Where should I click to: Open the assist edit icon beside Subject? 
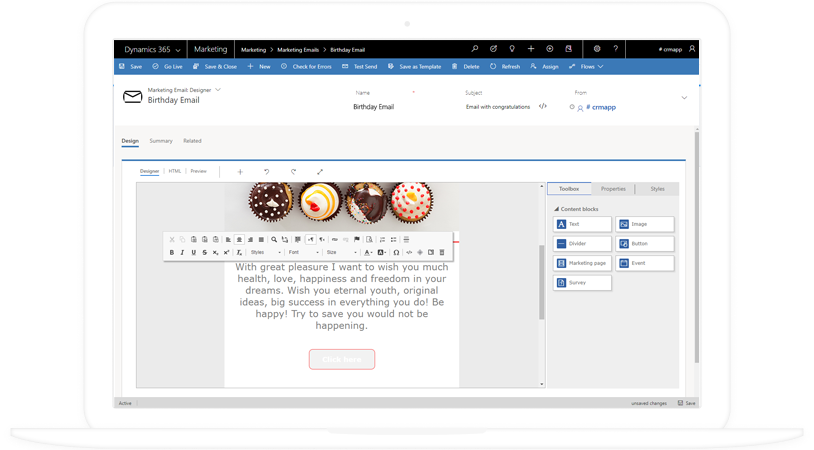click(x=542, y=106)
